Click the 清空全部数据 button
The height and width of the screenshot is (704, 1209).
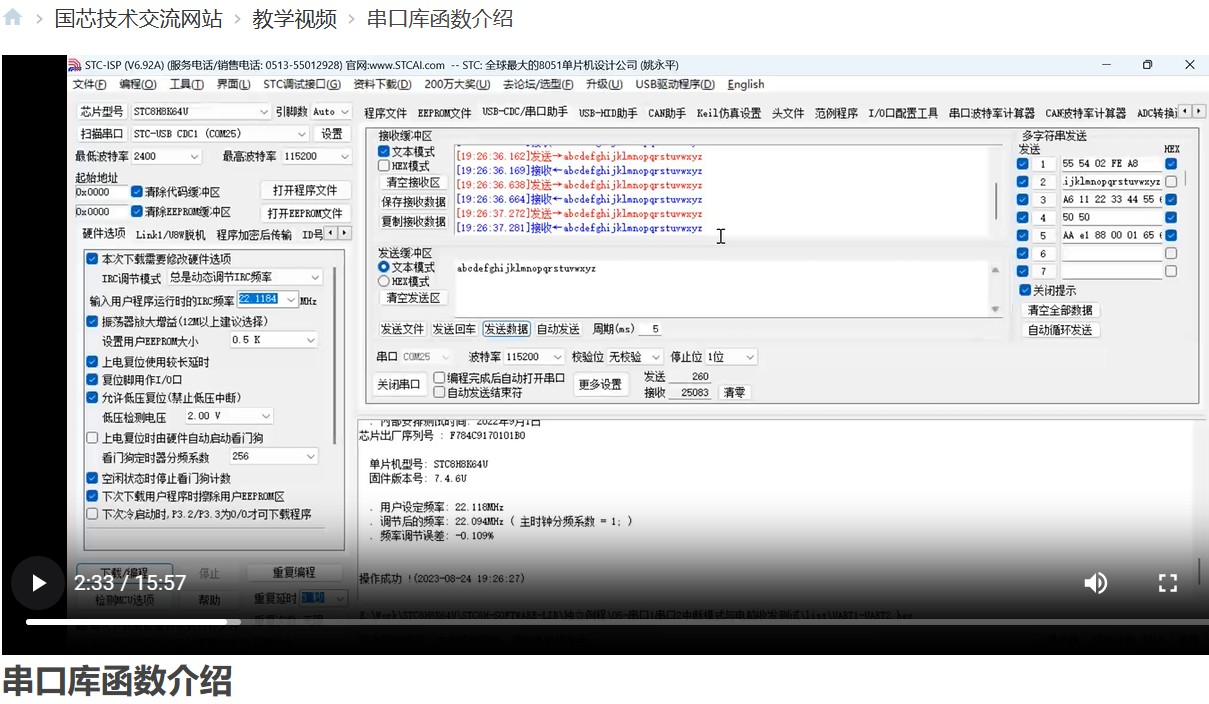[x=1060, y=310]
